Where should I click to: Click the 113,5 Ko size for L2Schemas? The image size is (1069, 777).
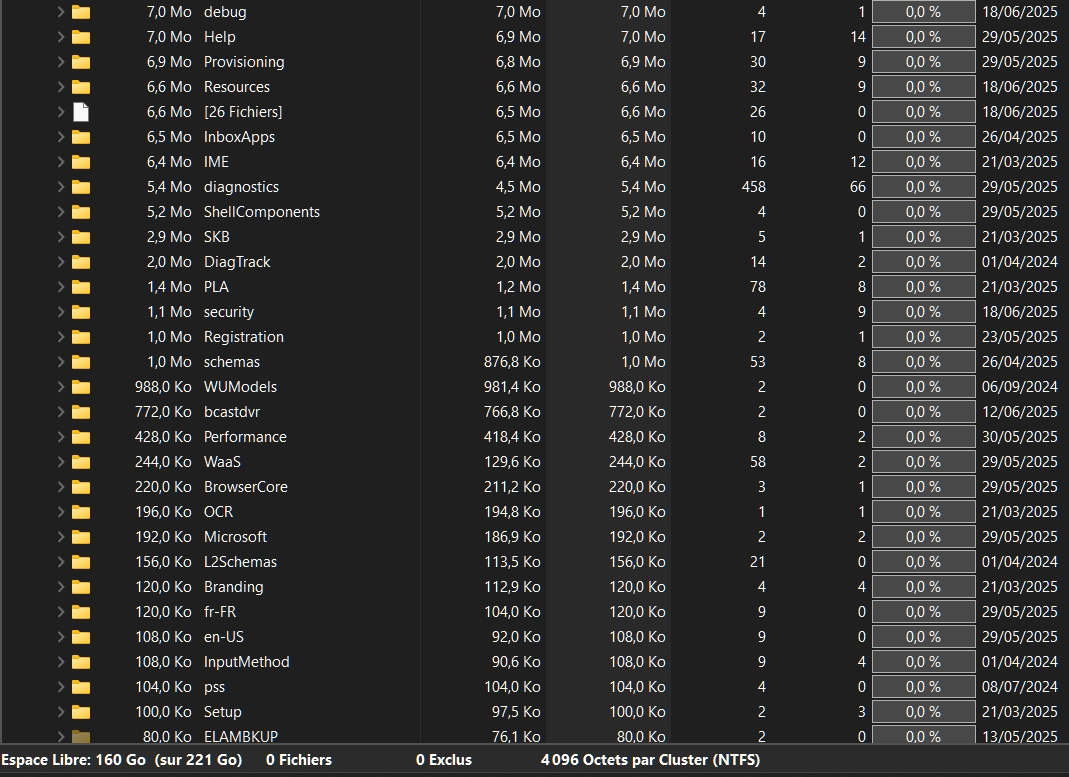click(x=513, y=562)
